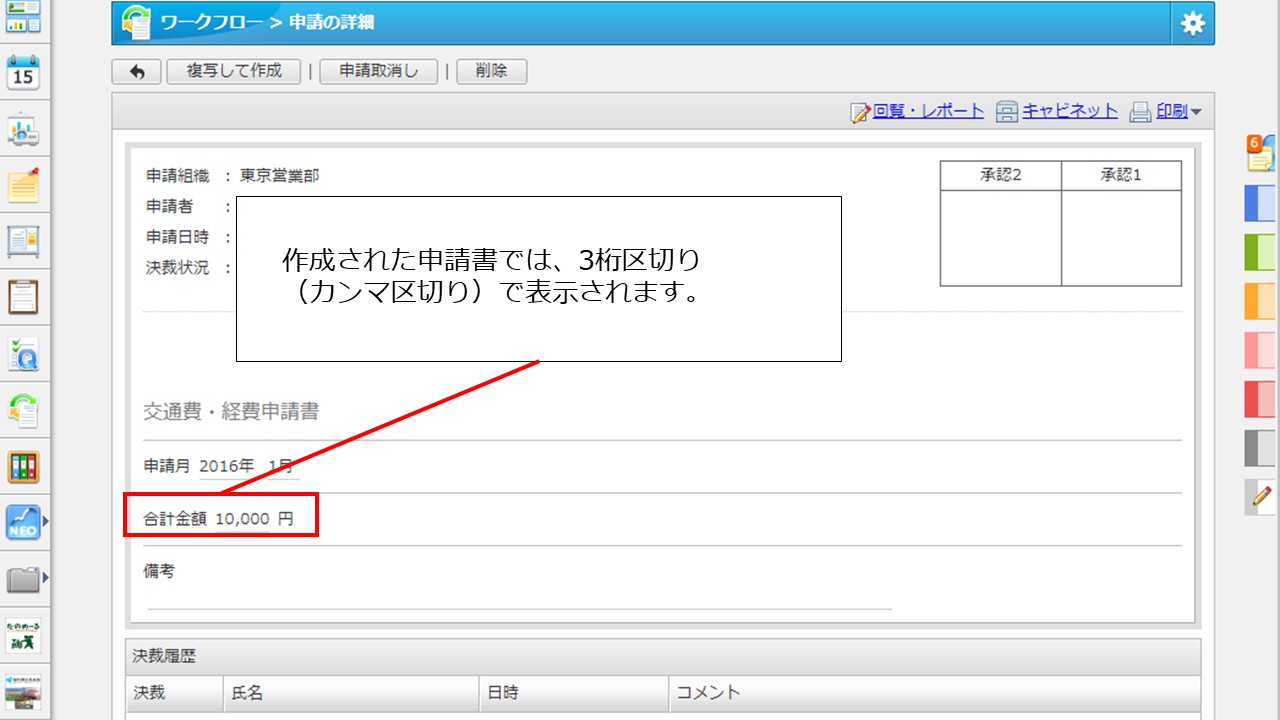The width and height of the screenshot is (1280, 720).
Task: Switch to the orange tab on right edge
Action: coord(1262,300)
